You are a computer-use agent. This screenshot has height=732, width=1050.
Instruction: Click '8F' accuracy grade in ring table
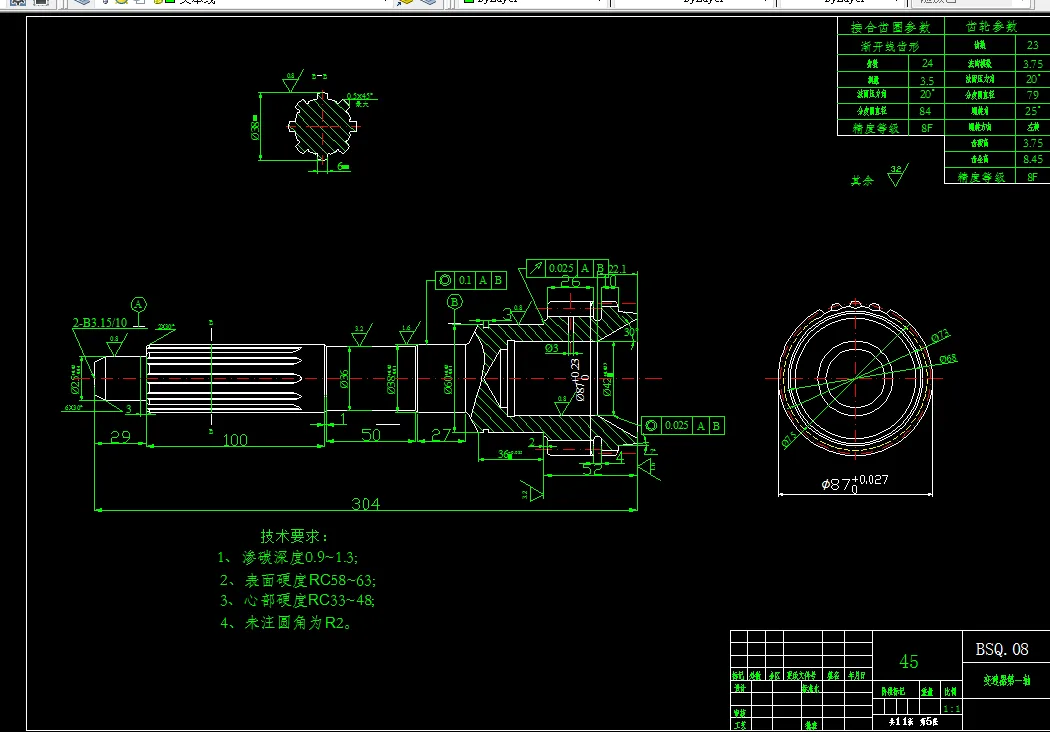927,128
